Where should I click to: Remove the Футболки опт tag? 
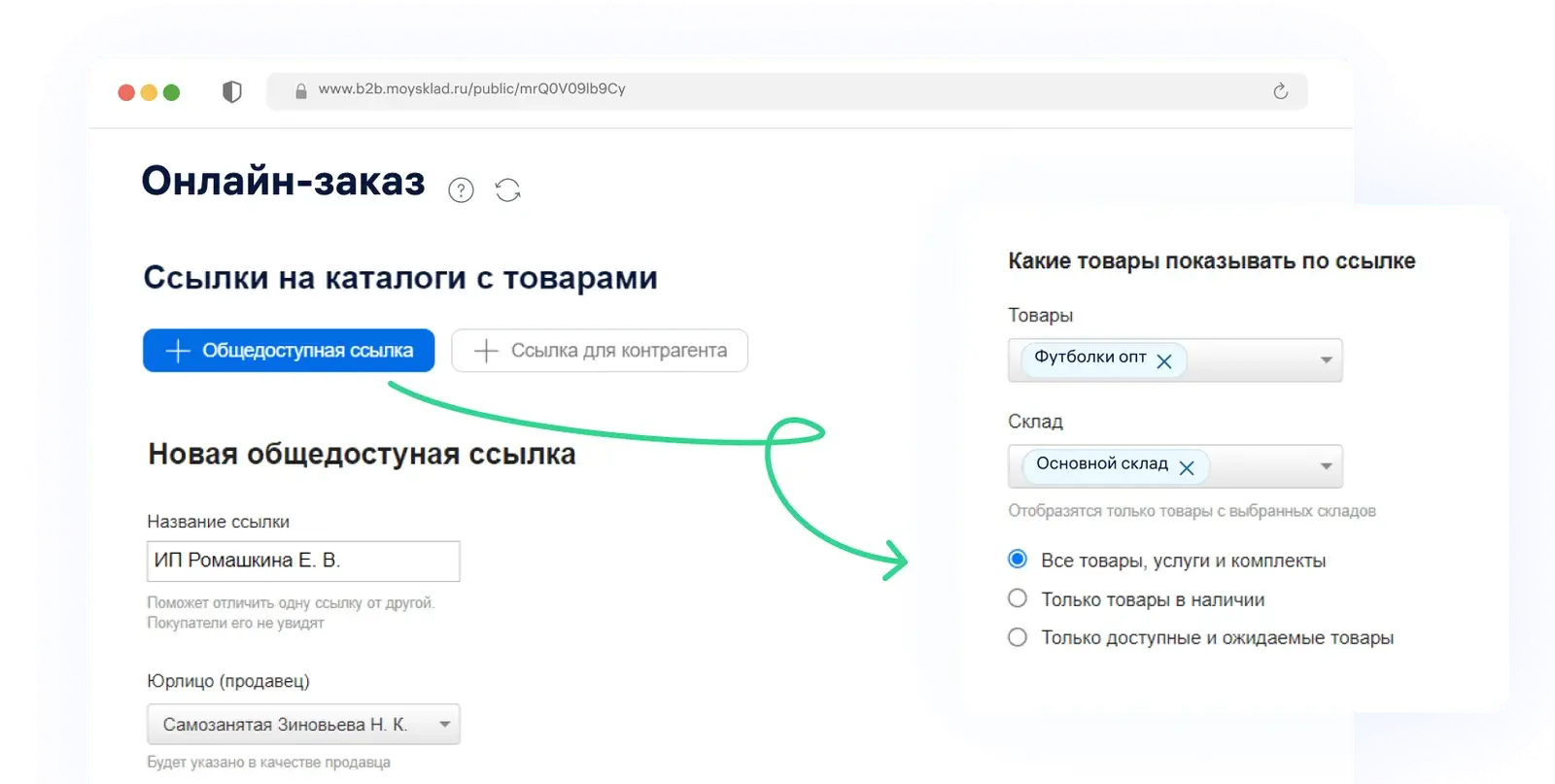[1164, 361]
